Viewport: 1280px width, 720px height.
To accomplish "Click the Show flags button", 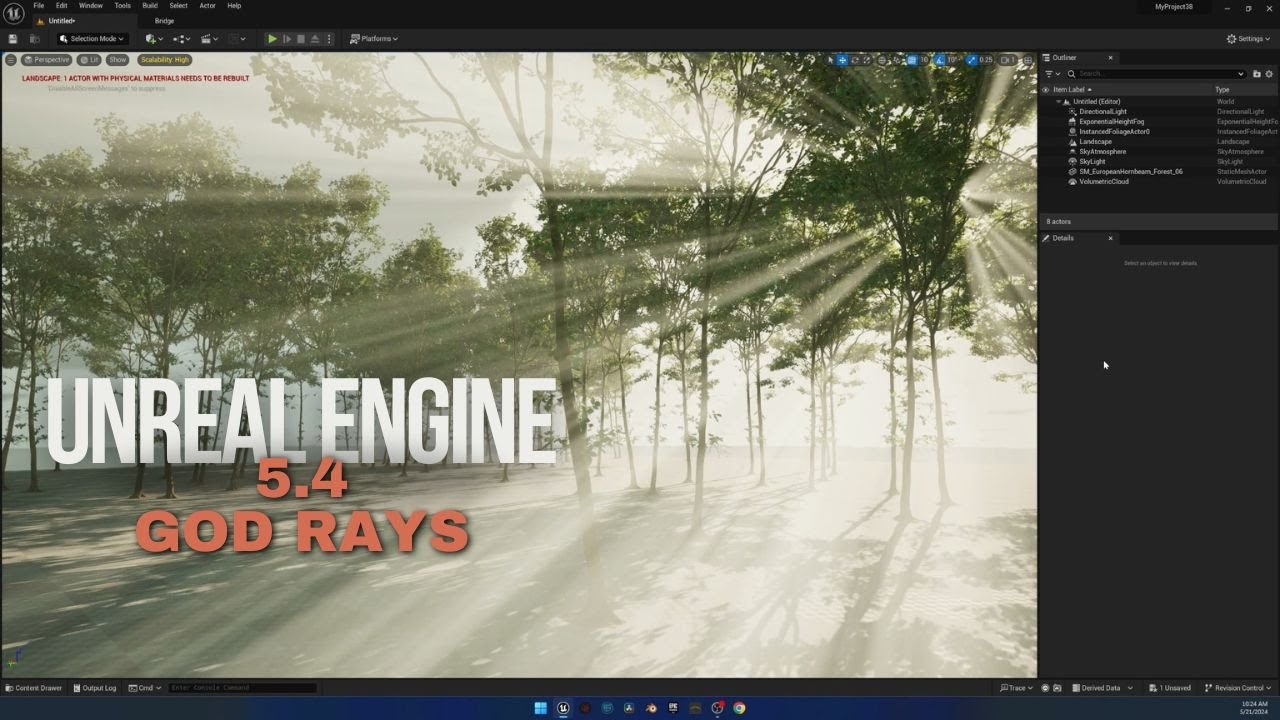I will [118, 60].
